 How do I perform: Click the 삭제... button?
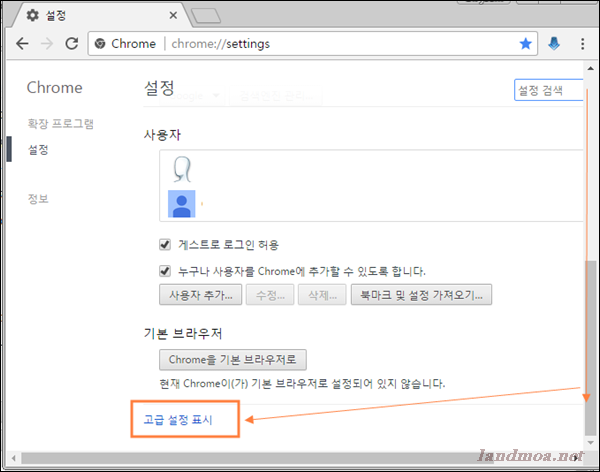click(x=322, y=294)
